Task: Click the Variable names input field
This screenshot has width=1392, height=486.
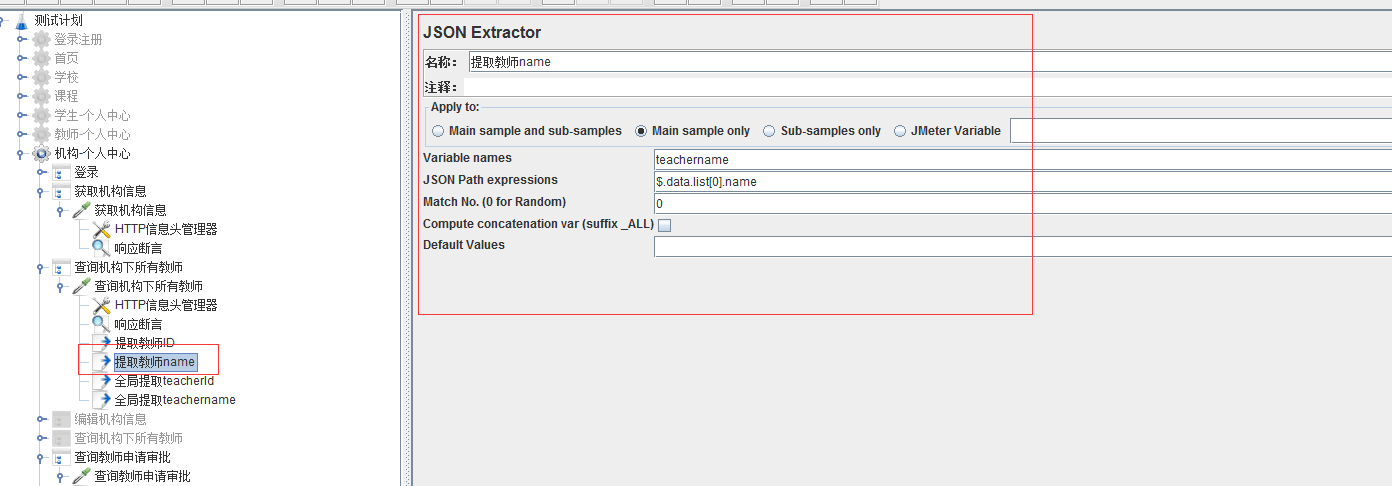Action: click(x=1023, y=159)
